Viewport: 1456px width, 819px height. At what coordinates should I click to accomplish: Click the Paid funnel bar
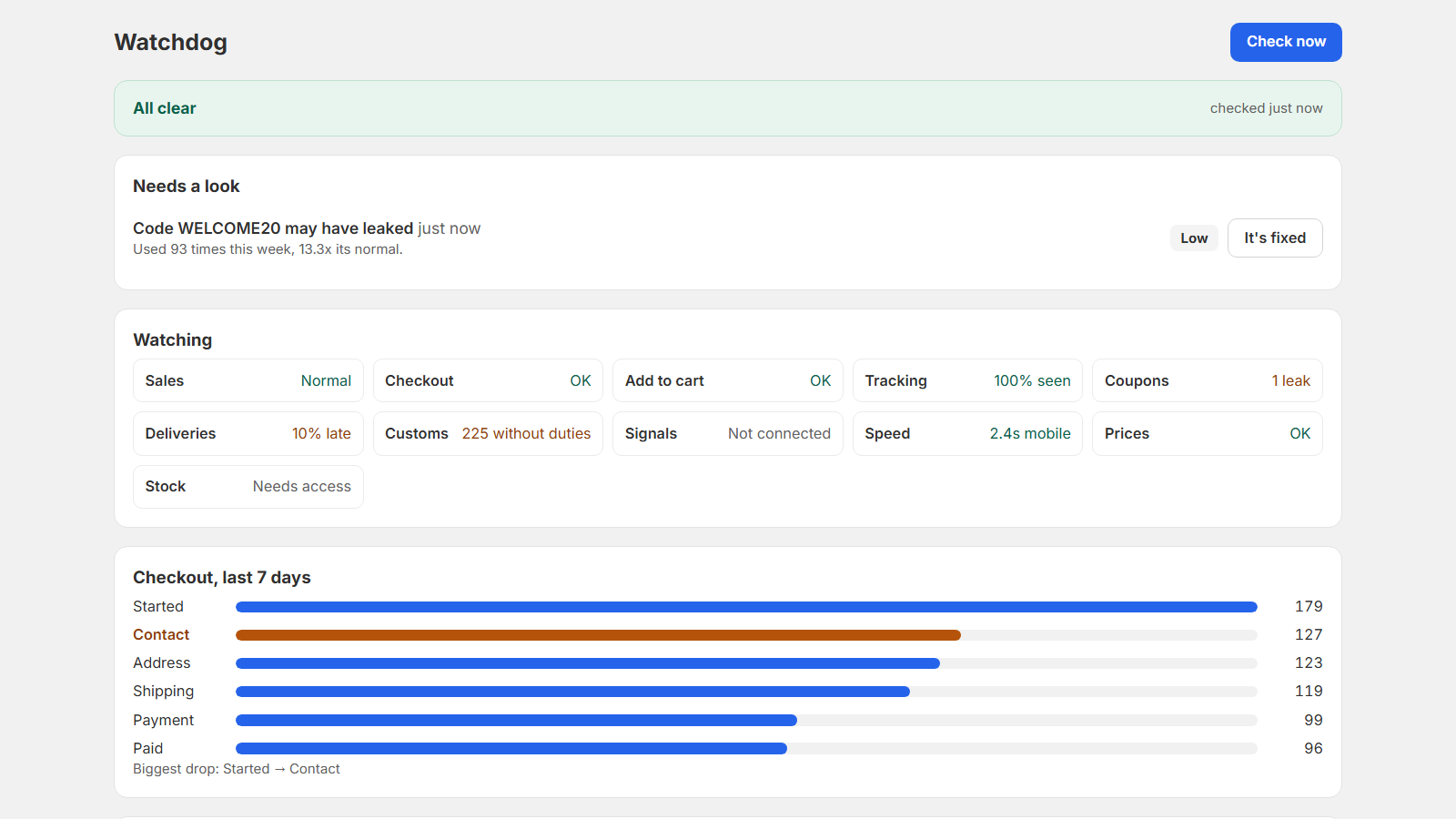[511, 749]
